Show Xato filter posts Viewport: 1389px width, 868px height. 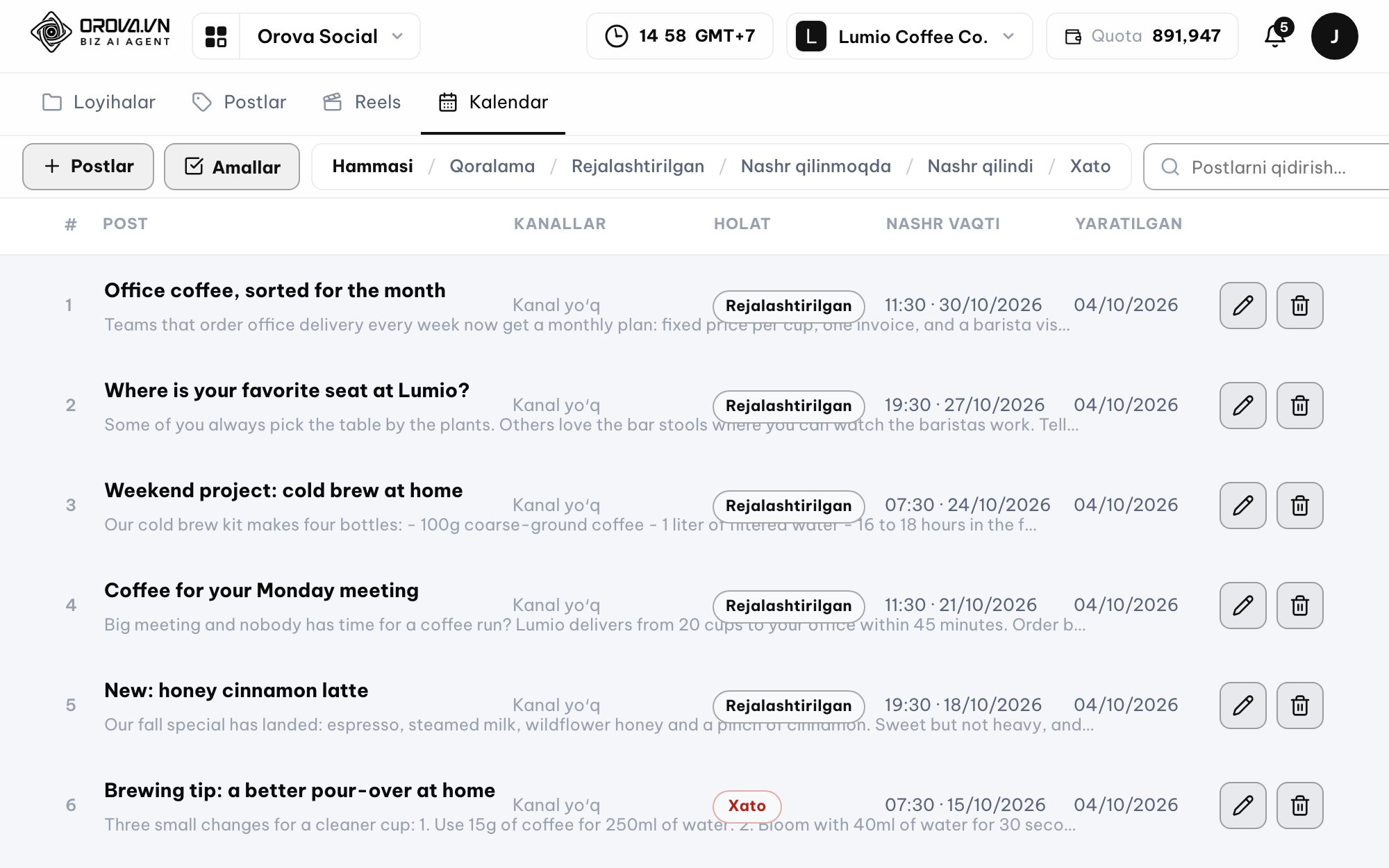click(x=1090, y=167)
